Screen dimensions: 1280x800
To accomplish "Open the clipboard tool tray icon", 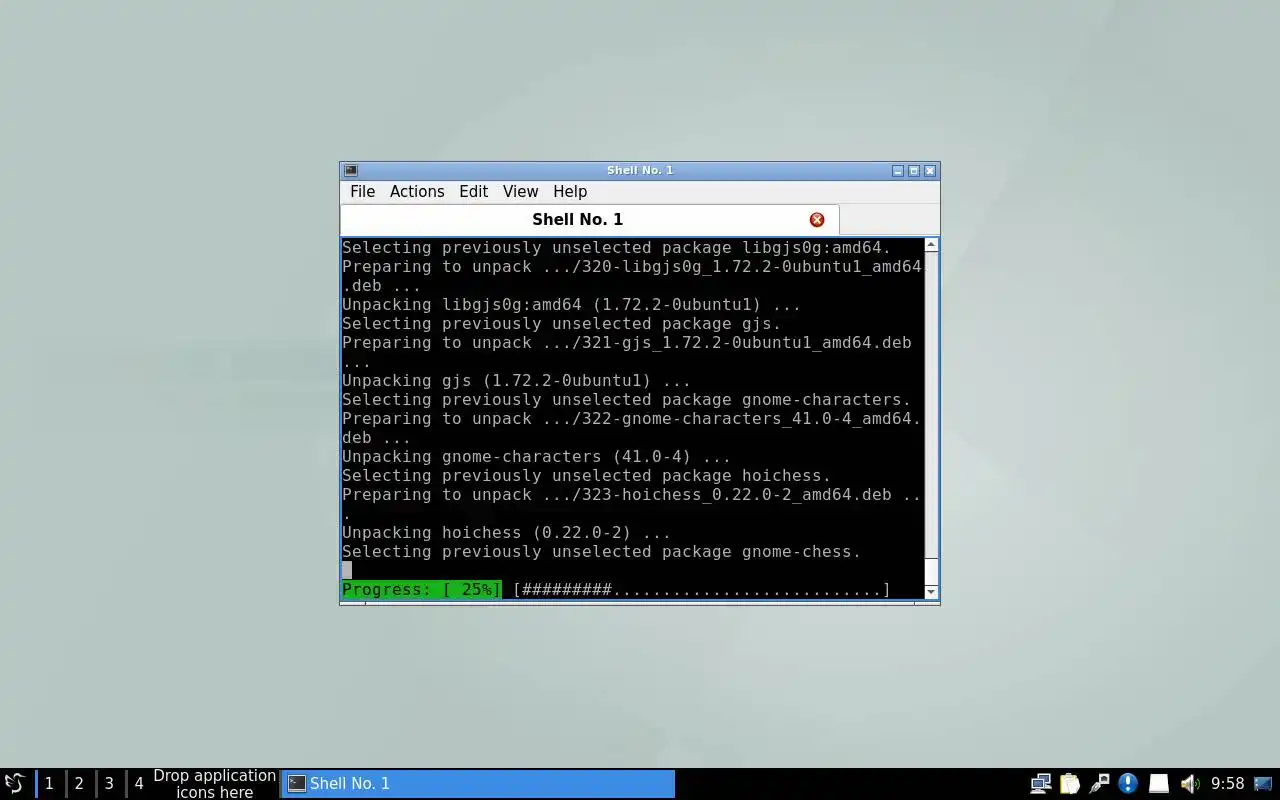I will (x=1070, y=783).
